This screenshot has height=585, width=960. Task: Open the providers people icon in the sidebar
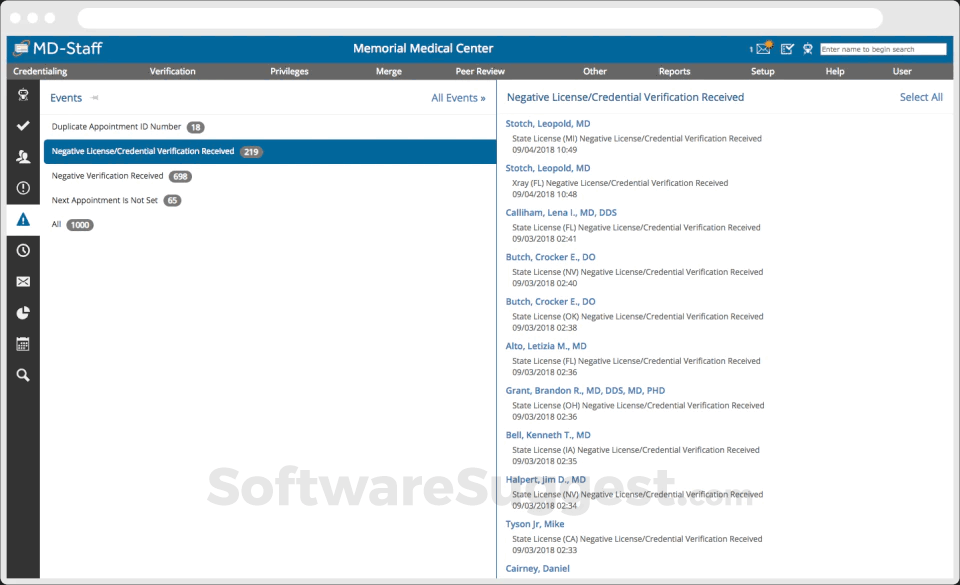pyautogui.click(x=22, y=156)
